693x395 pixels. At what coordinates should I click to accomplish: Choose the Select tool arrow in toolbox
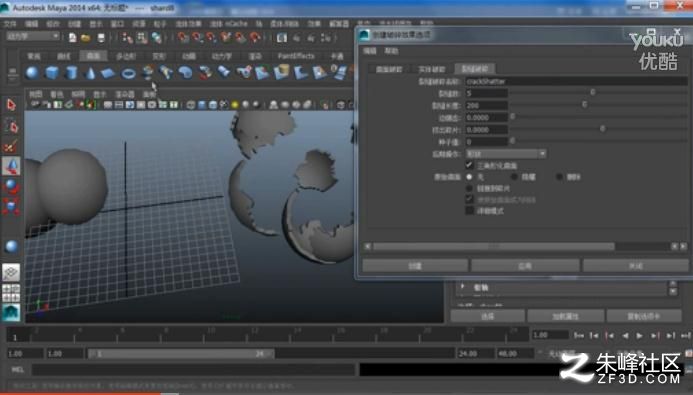click(11, 105)
